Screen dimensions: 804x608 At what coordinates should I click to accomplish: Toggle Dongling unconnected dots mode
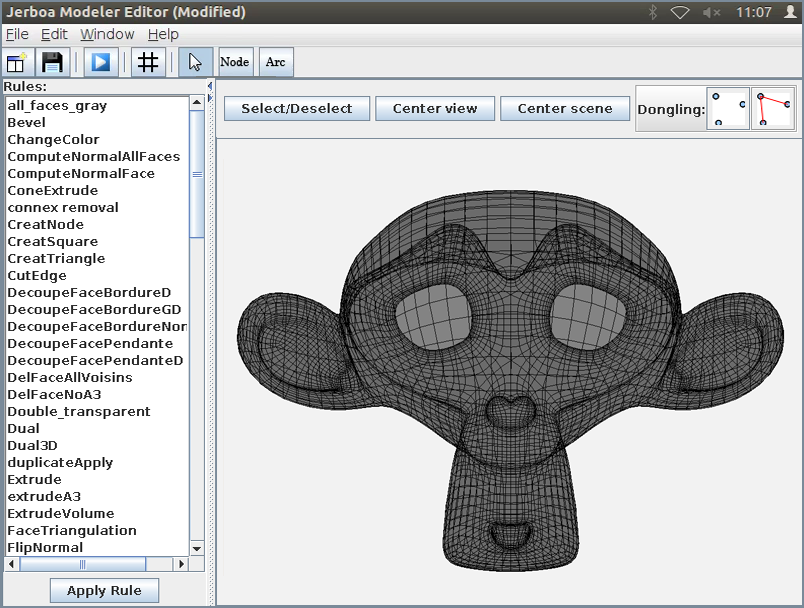point(728,108)
